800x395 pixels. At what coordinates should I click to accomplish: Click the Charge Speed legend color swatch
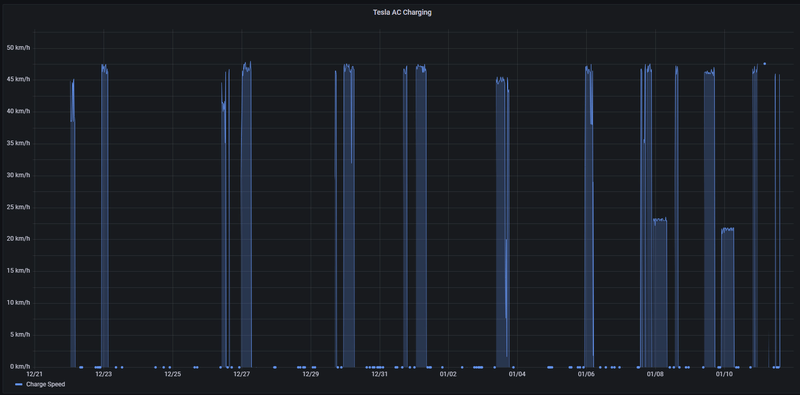coord(19,384)
